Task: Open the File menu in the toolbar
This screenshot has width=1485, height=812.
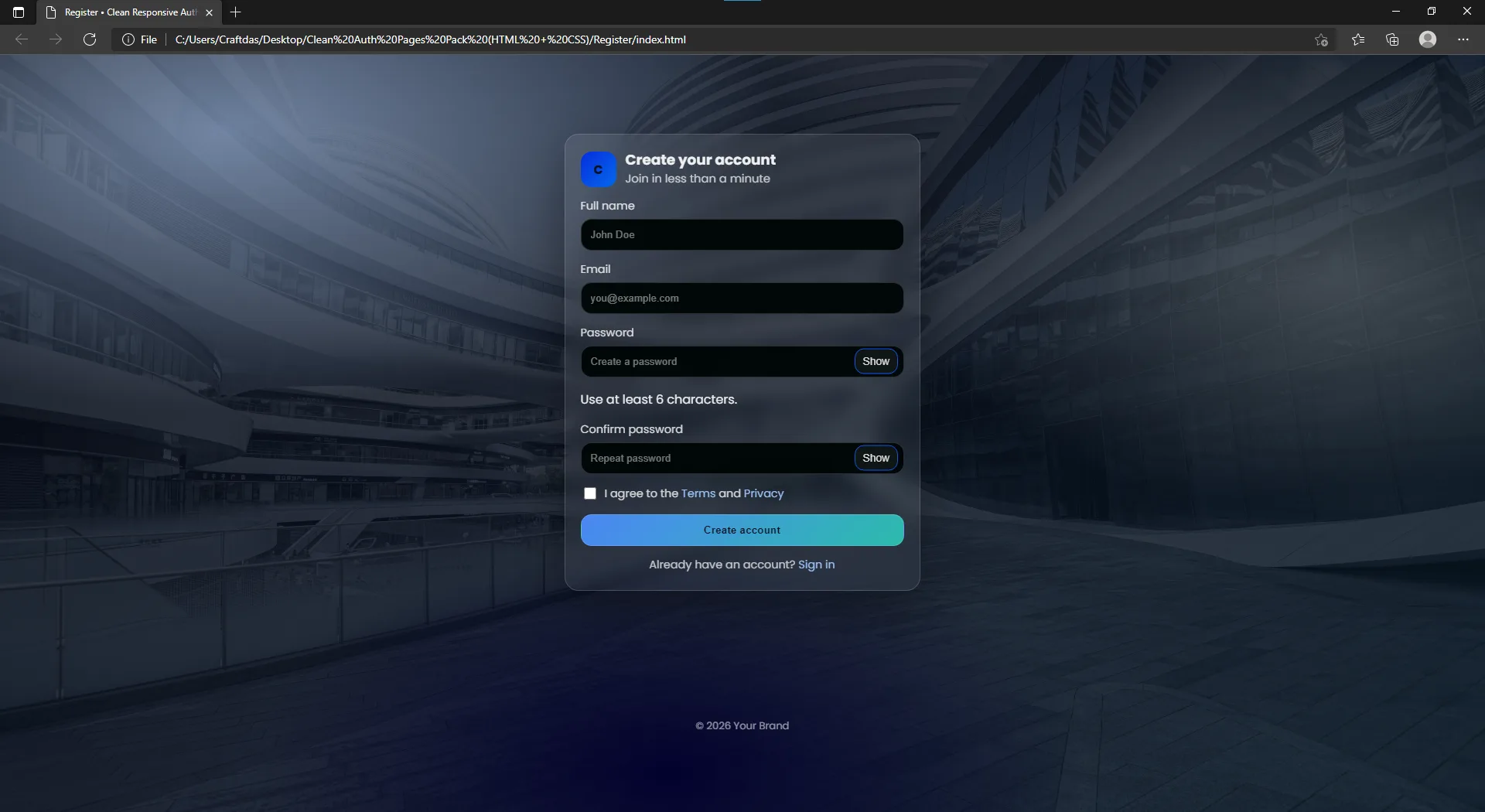Action: point(148,39)
